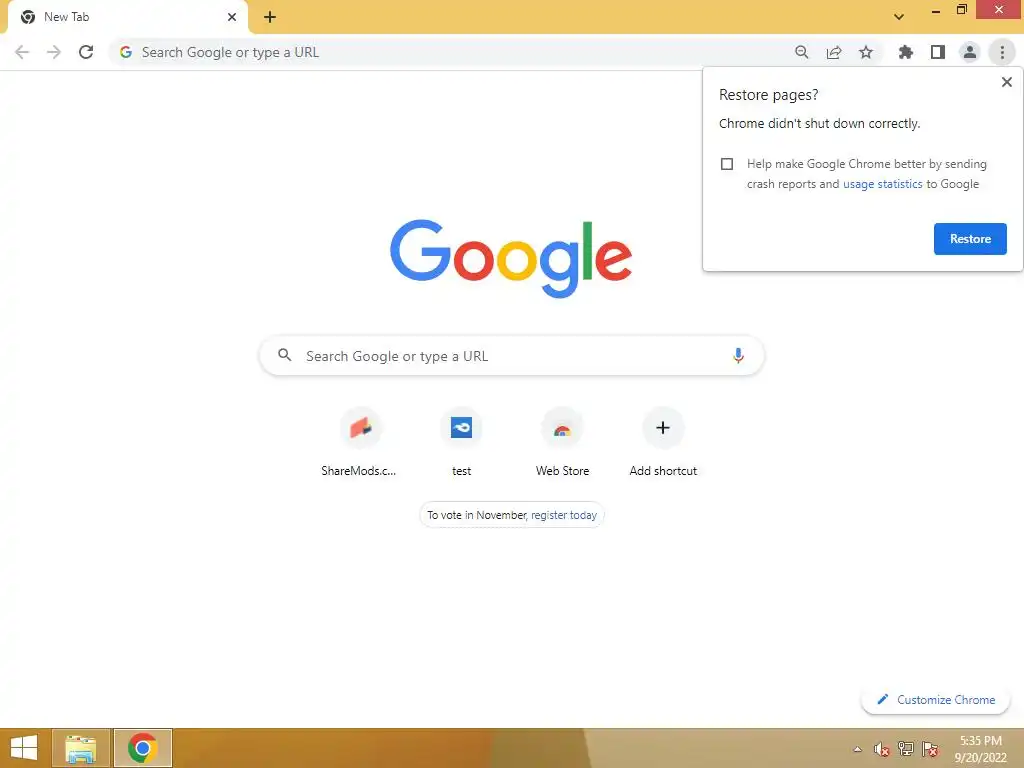Expand the tab search chevron
Viewport: 1024px width, 768px height.
click(x=899, y=17)
